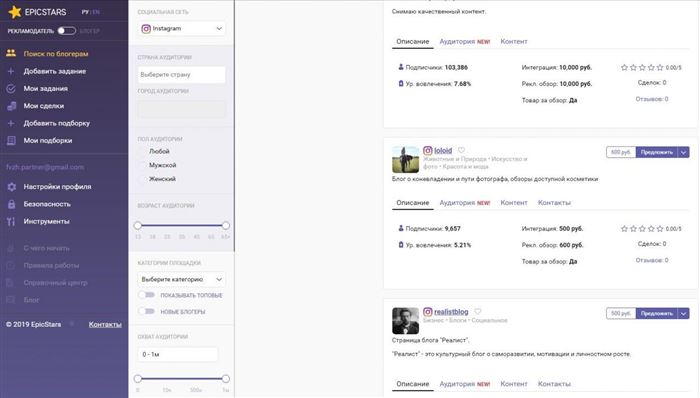Click the star rating on loloid card

(642, 228)
